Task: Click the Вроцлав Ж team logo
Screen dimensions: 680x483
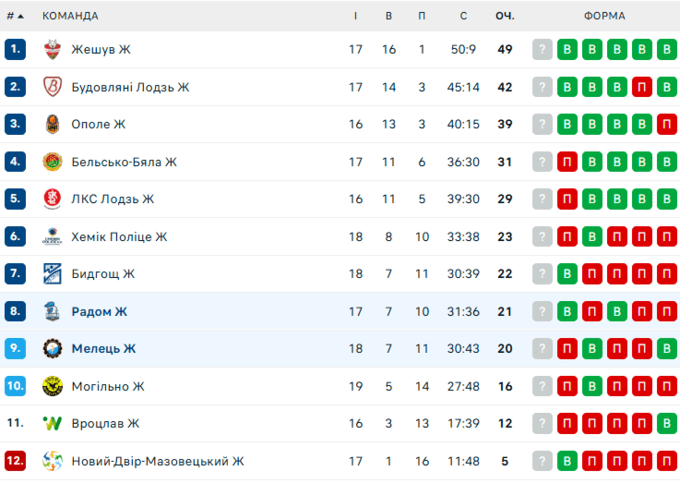Action: (53, 424)
